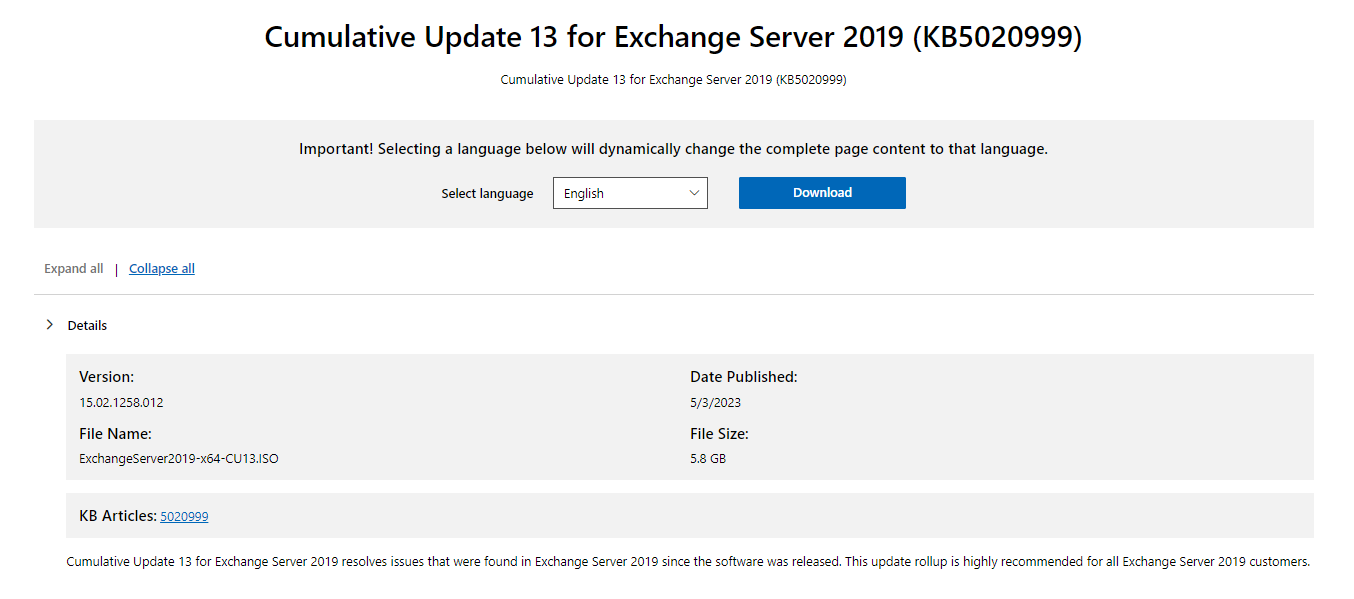
Task: Click the Version: label
Action: [106, 377]
